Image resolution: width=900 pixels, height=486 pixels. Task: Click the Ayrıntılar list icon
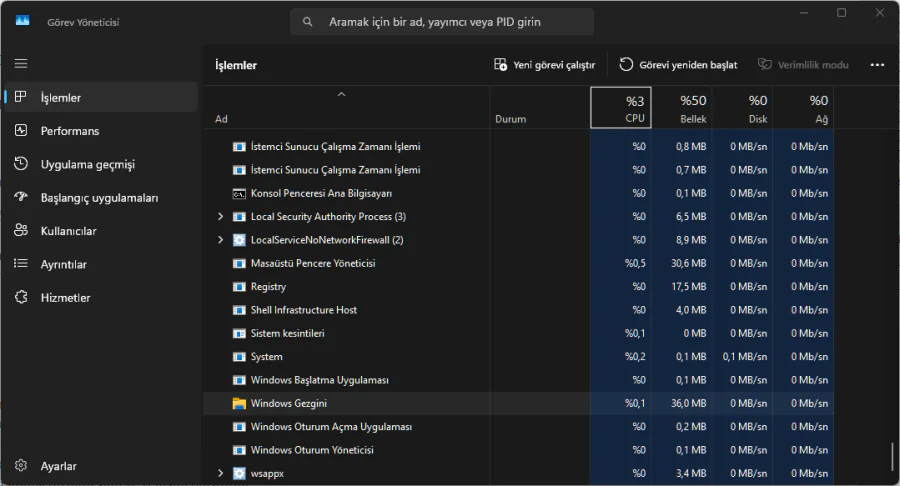[21, 263]
